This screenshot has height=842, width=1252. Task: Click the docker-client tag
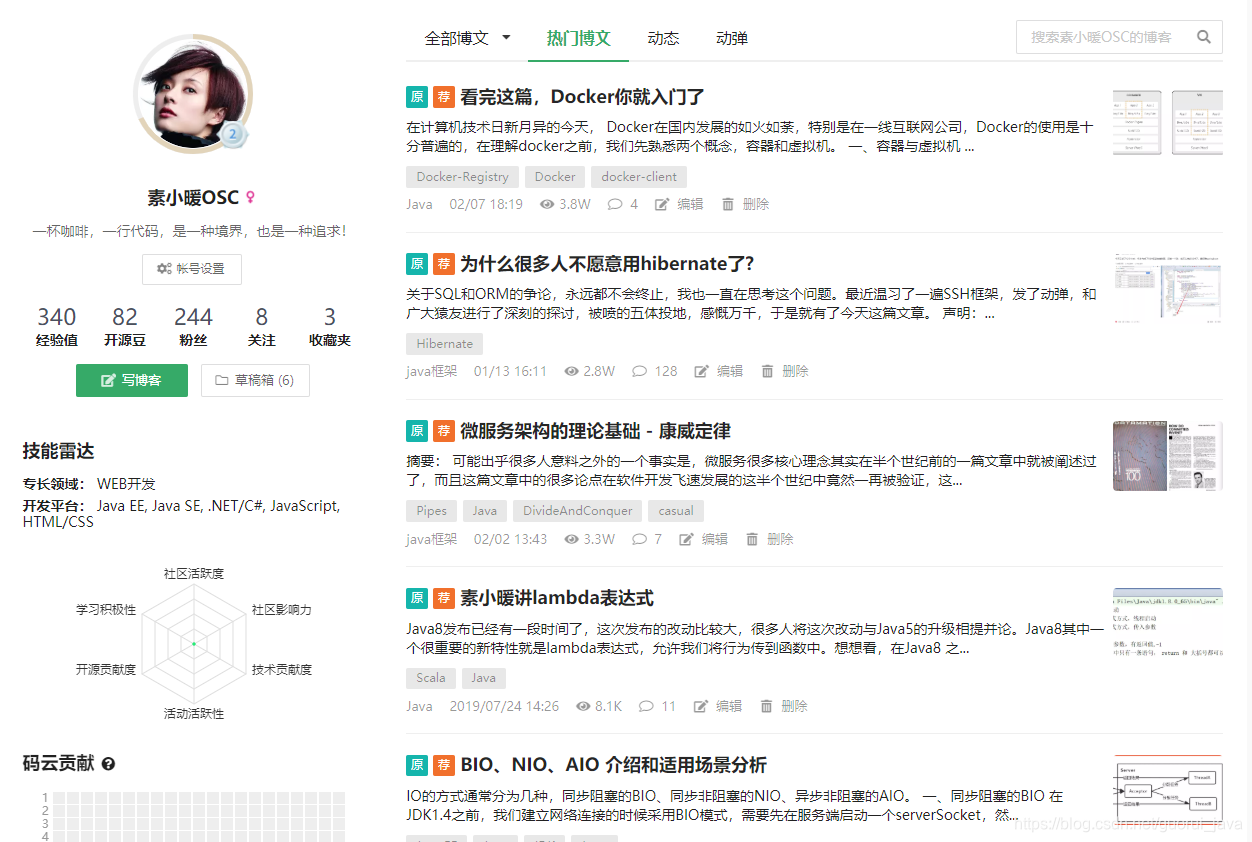639,177
